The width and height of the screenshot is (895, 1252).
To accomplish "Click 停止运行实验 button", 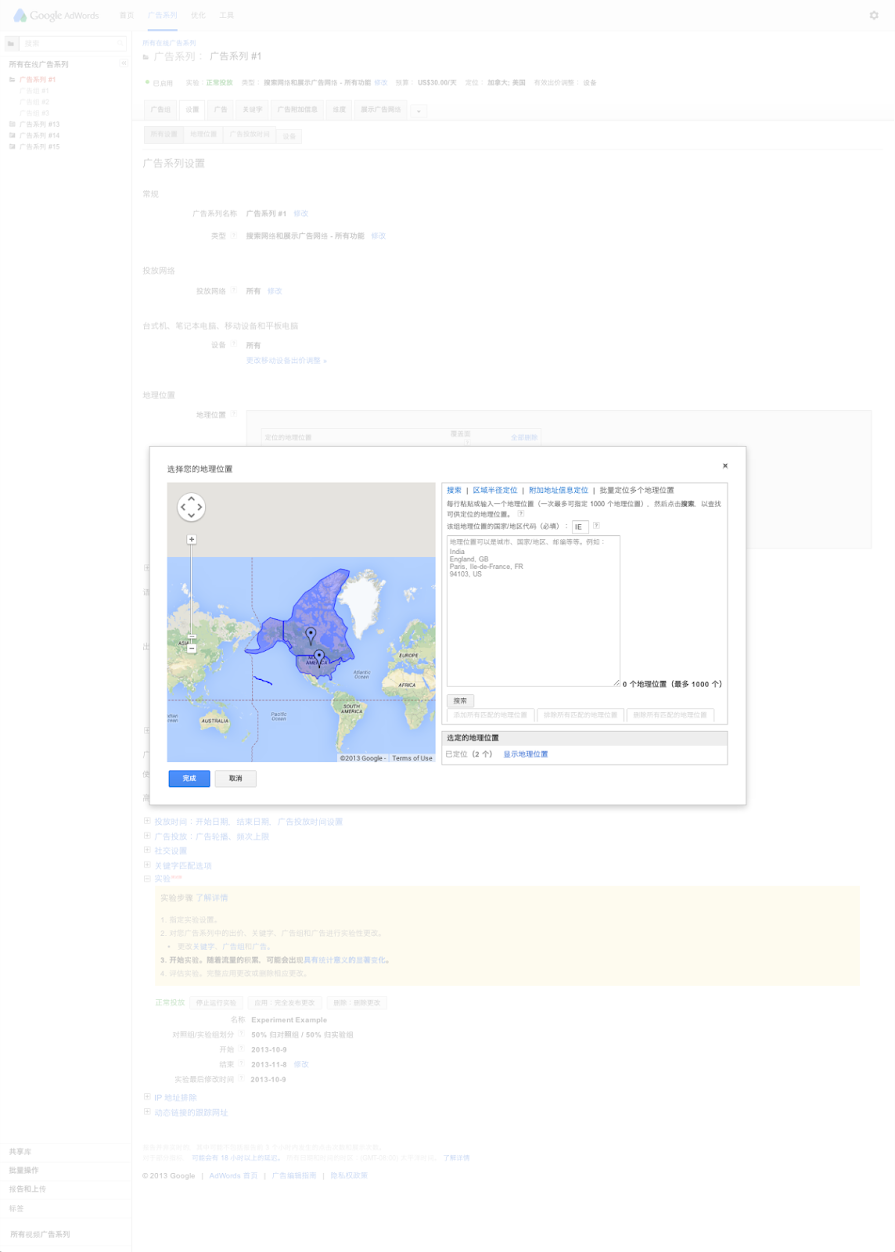I will [216, 1002].
